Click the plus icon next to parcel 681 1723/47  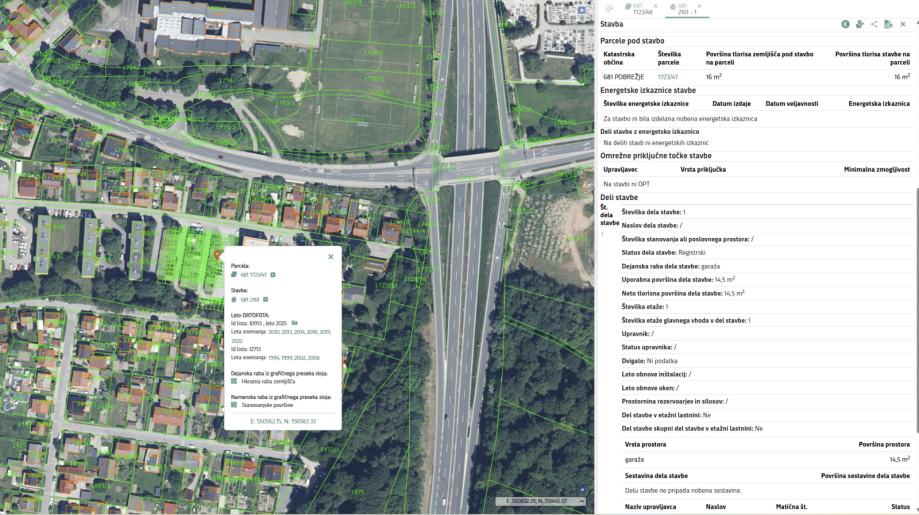click(273, 274)
